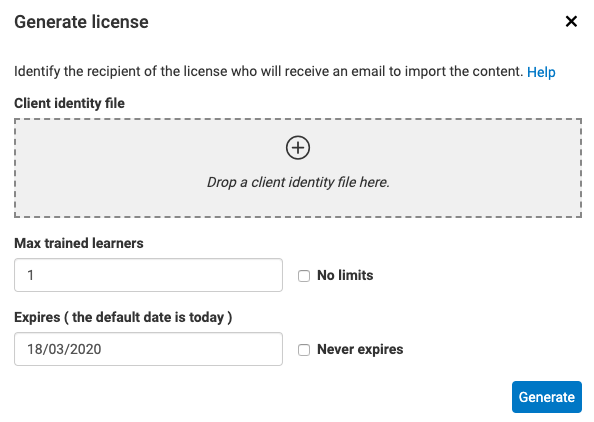This screenshot has width=594, height=422.
Task: Click the 'Identify the recipient' description text
Action: click(x=269, y=71)
